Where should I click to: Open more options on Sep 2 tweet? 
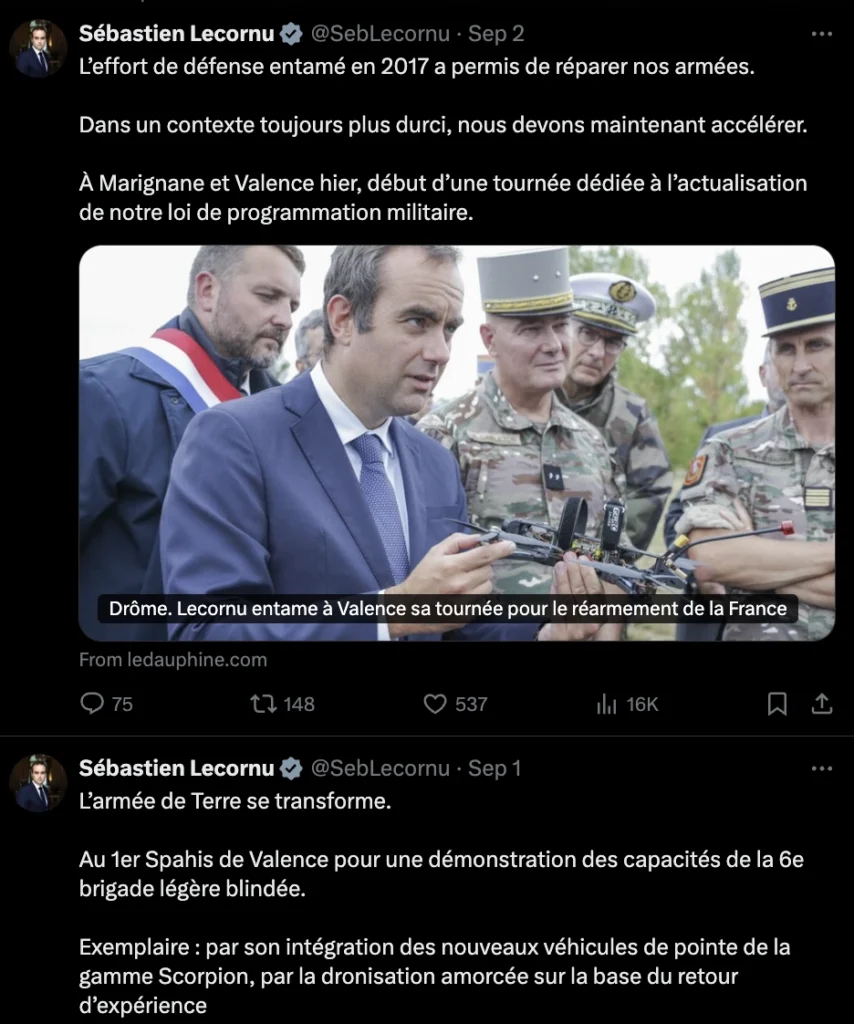821,33
